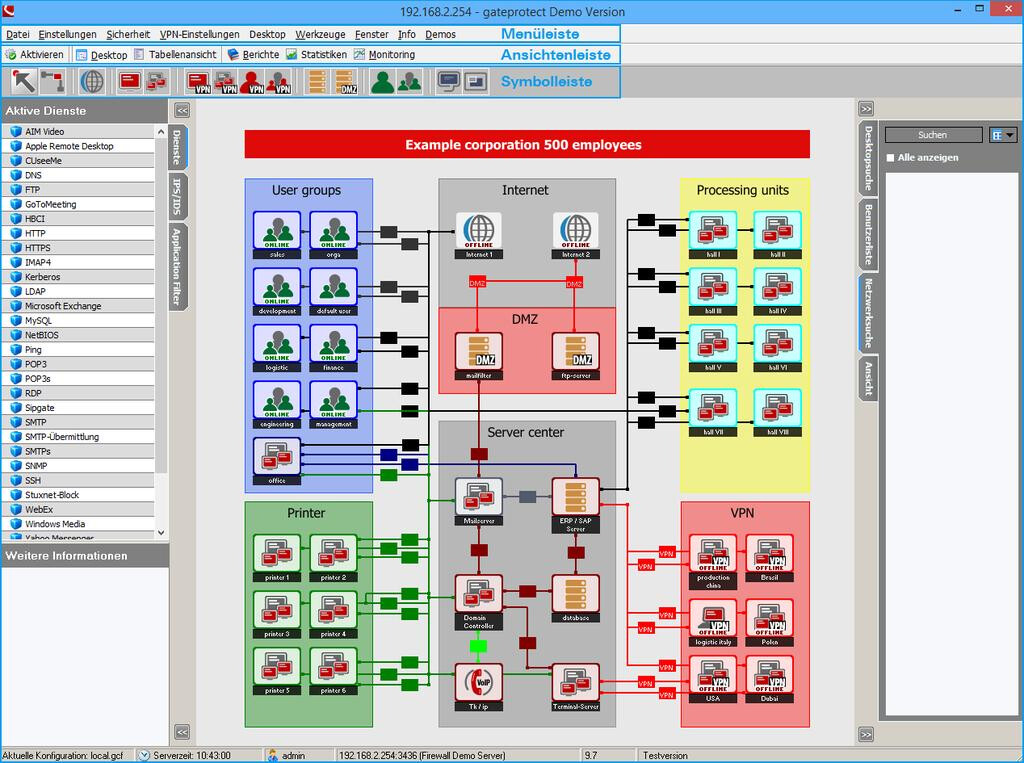Select the ftp-server DMZ node
Image resolution: width=1024 pixels, height=763 pixels.
point(575,356)
